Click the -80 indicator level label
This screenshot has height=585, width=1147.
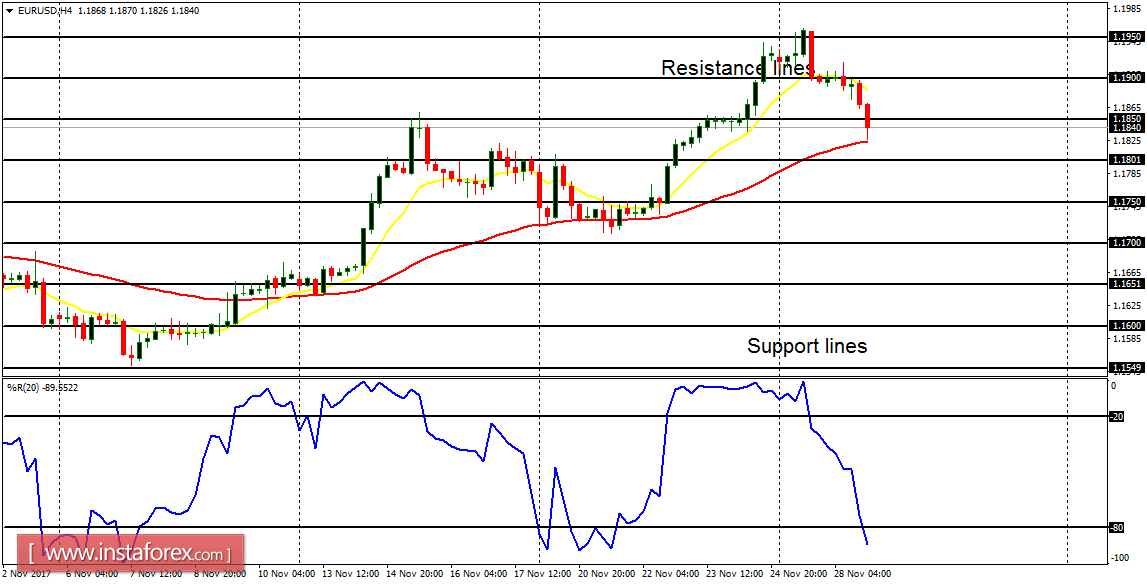point(1117,527)
